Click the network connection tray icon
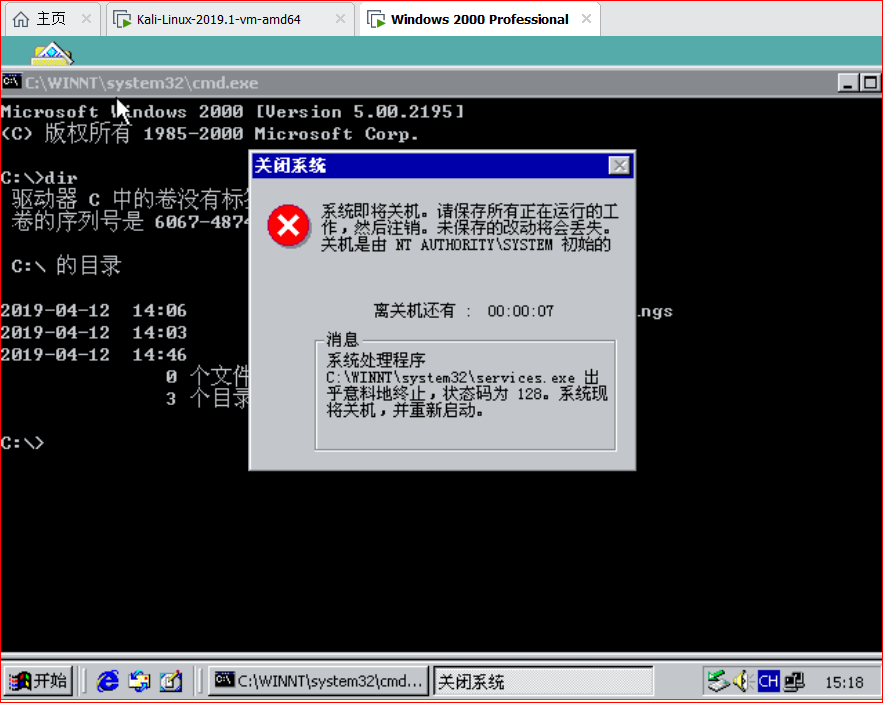 (794, 681)
